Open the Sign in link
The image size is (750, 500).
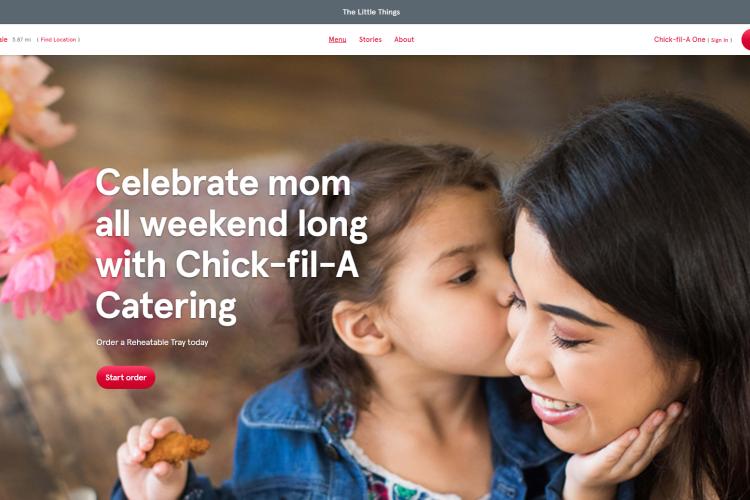[719, 40]
